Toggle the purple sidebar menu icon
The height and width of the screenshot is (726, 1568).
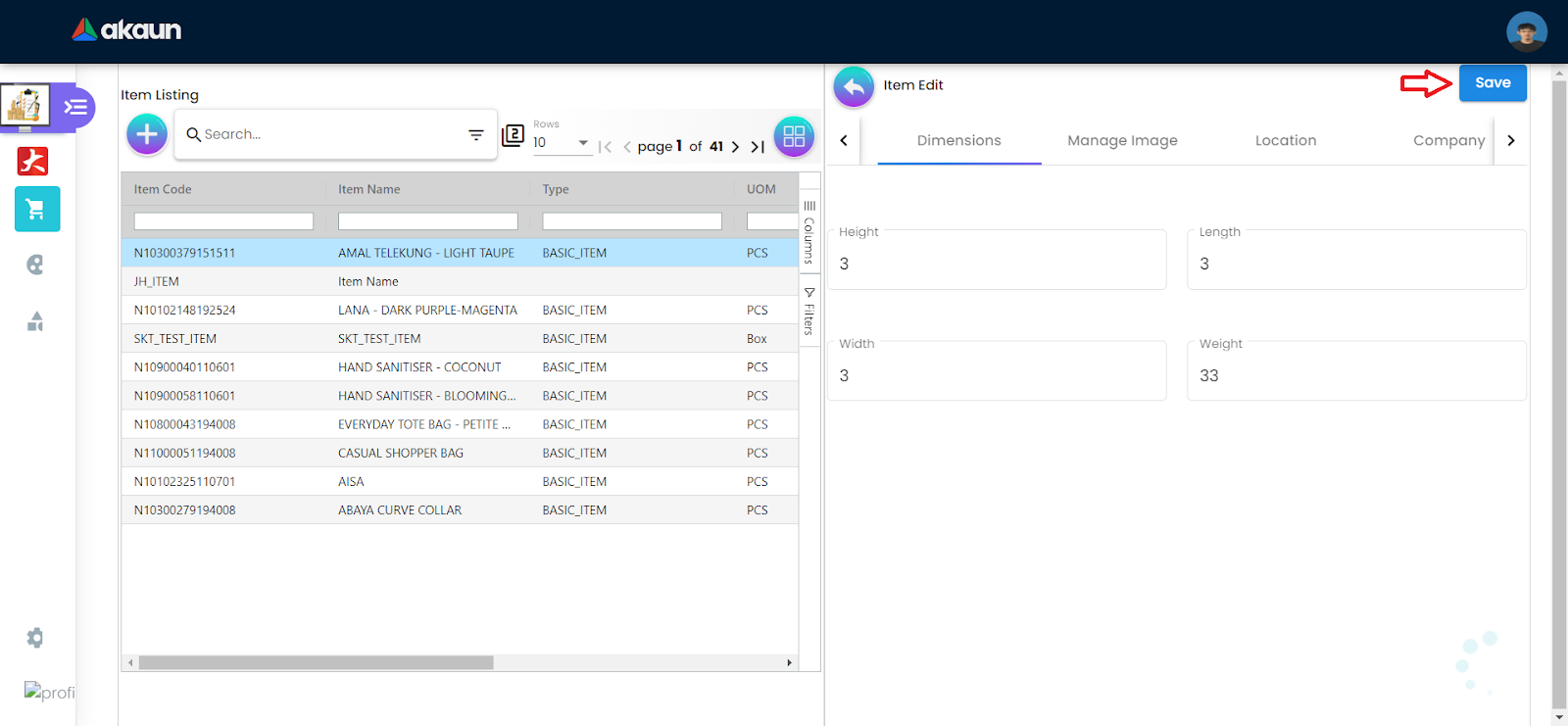tap(75, 107)
